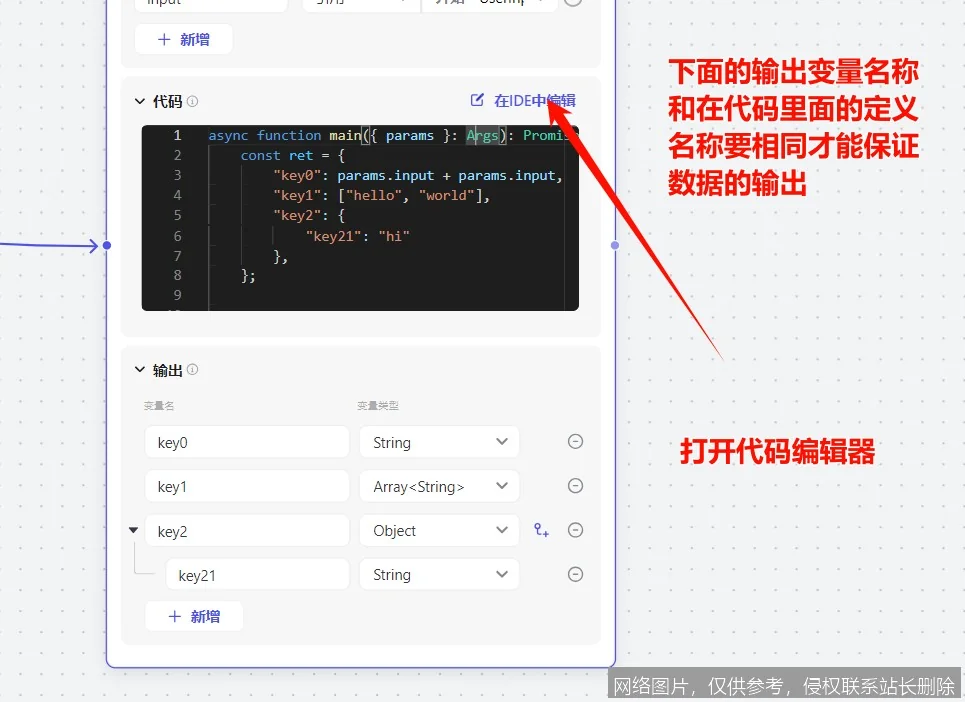Image resolution: width=965 pixels, height=702 pixels.
Task: Click the info icon next to 代码 label
Action: point(190,101)
